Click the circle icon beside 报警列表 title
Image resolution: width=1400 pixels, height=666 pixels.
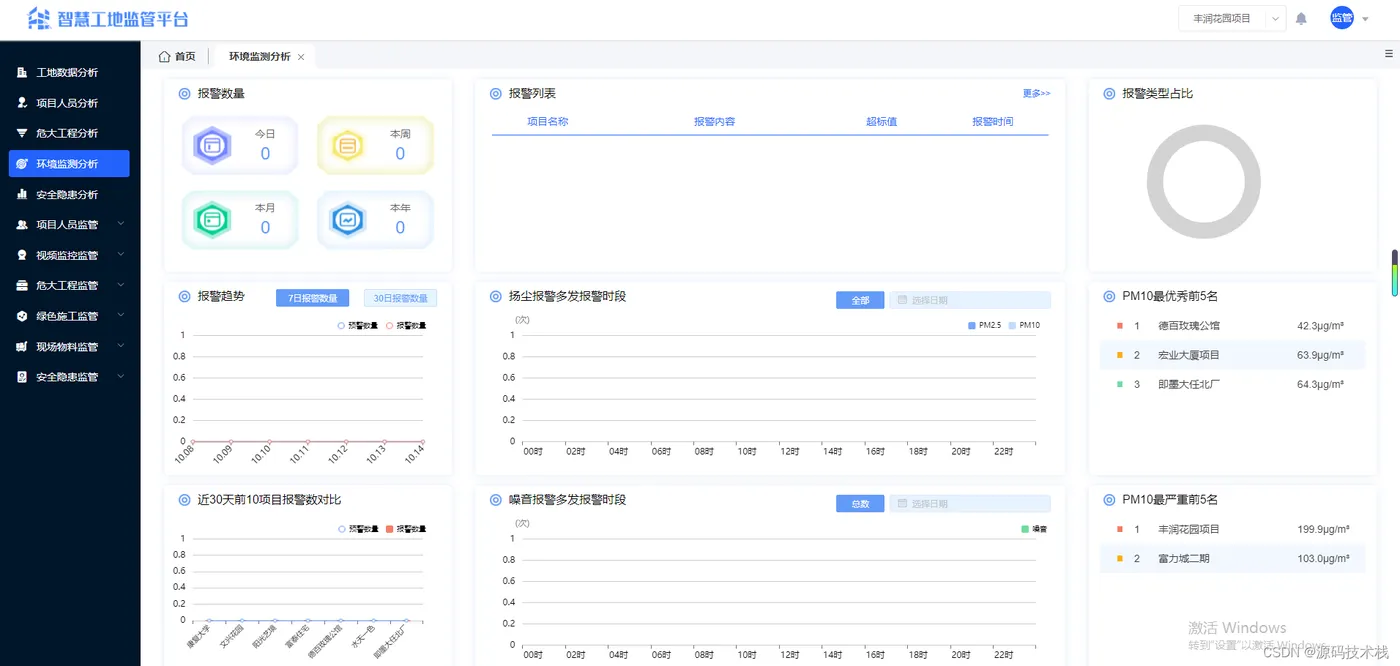[495, 94]
